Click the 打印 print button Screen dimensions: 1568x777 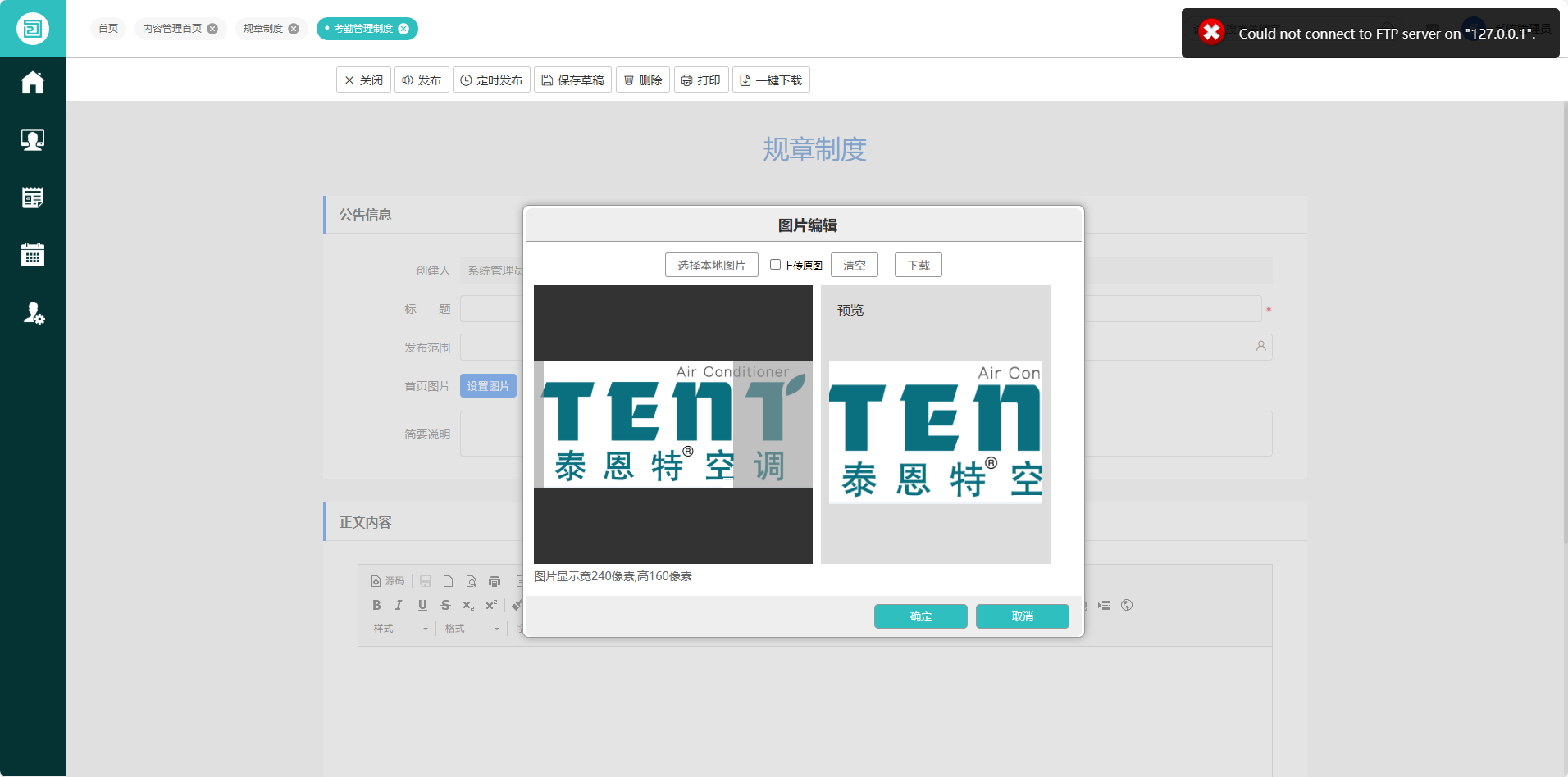coord(701,80)
